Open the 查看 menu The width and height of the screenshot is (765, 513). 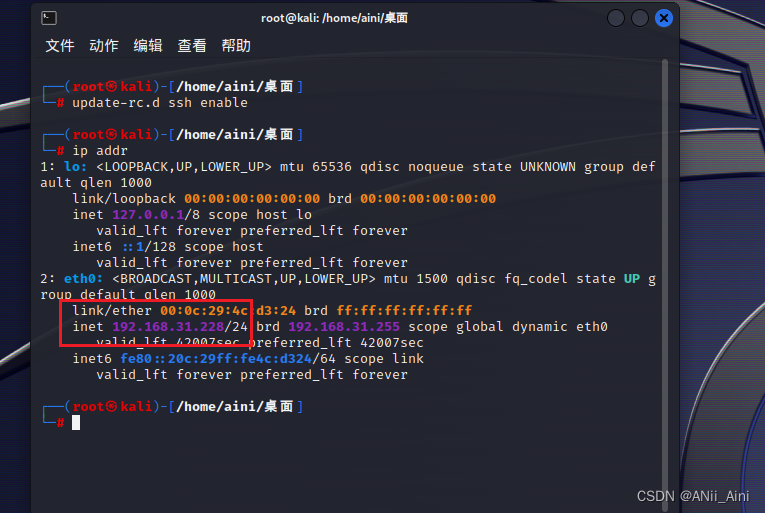pos(192,46)
